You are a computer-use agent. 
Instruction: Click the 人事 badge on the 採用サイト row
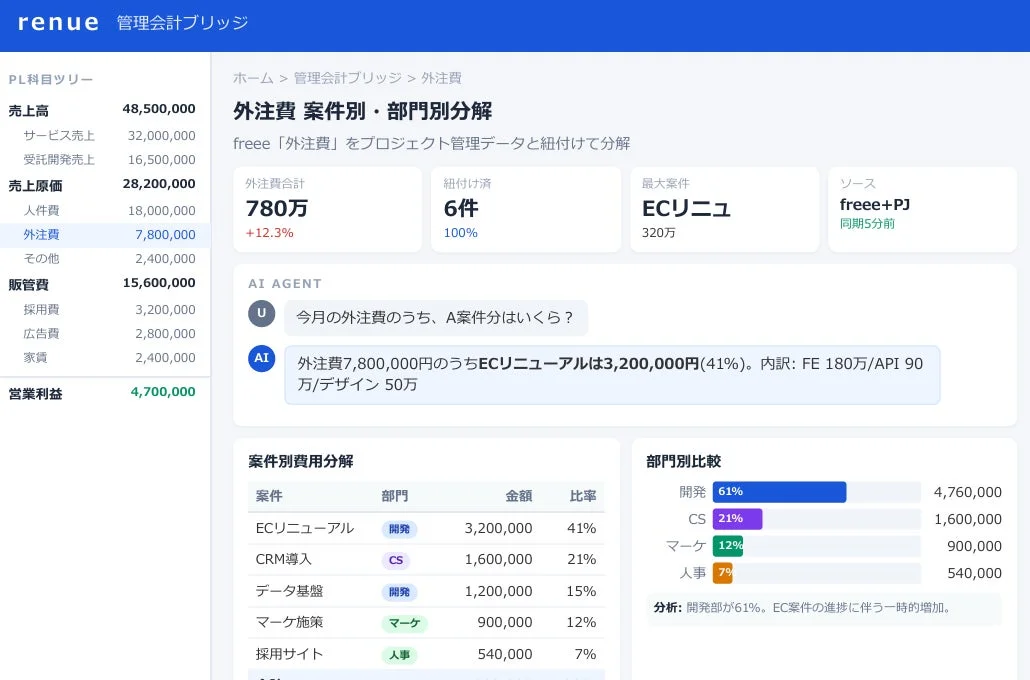(398, 654)
